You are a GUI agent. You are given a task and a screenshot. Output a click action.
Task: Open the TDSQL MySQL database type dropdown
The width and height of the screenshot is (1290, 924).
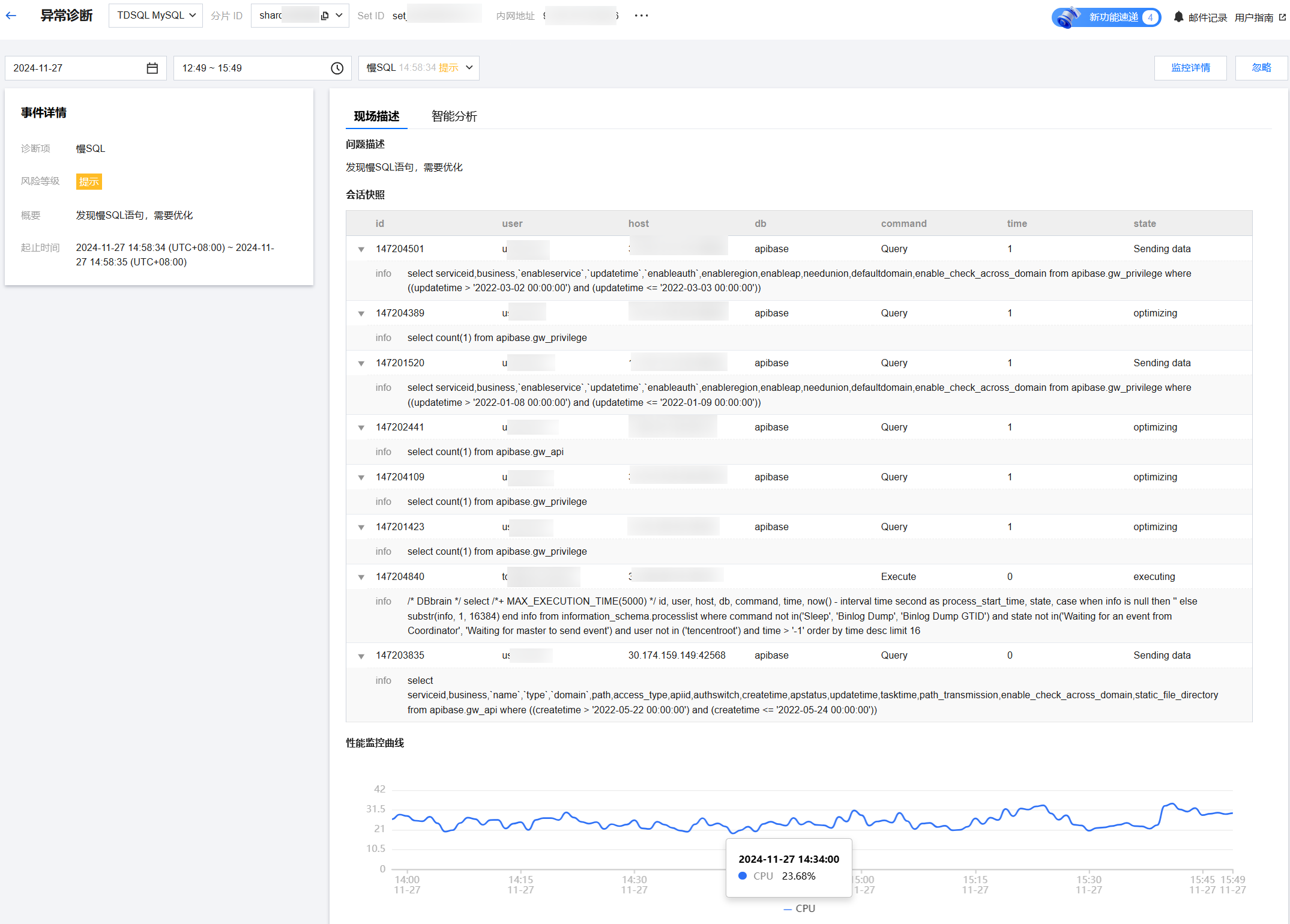155,16
